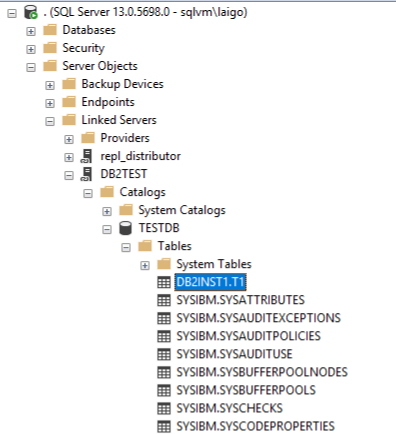Image resolution: width=396 pixels, height=434 pixels.
Task: Select the Catalogs label
Action: [142, 192]
